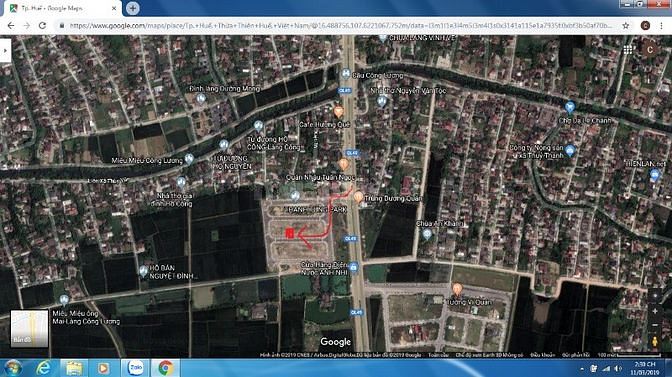The height and width of the screenshot is (377, 672).
Task: Bookmark this page with the star
Action: click(626, 26)
